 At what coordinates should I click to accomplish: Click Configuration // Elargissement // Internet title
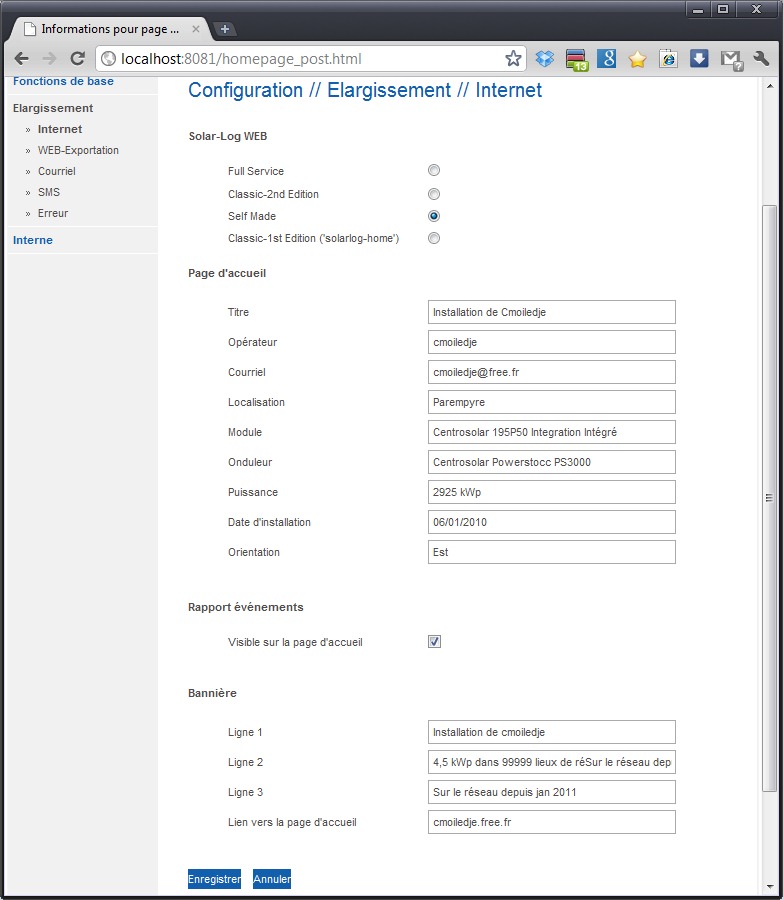pos(365,90)
